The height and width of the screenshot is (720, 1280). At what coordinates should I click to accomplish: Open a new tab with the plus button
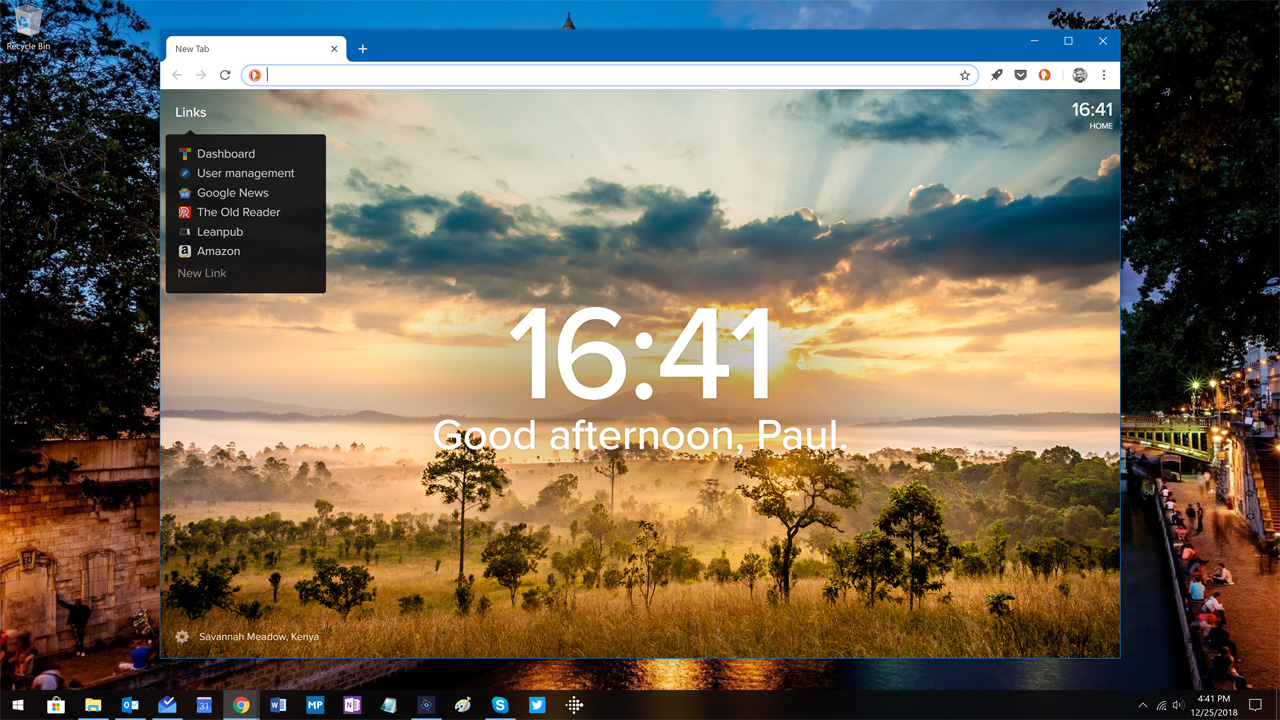[363, 49]
